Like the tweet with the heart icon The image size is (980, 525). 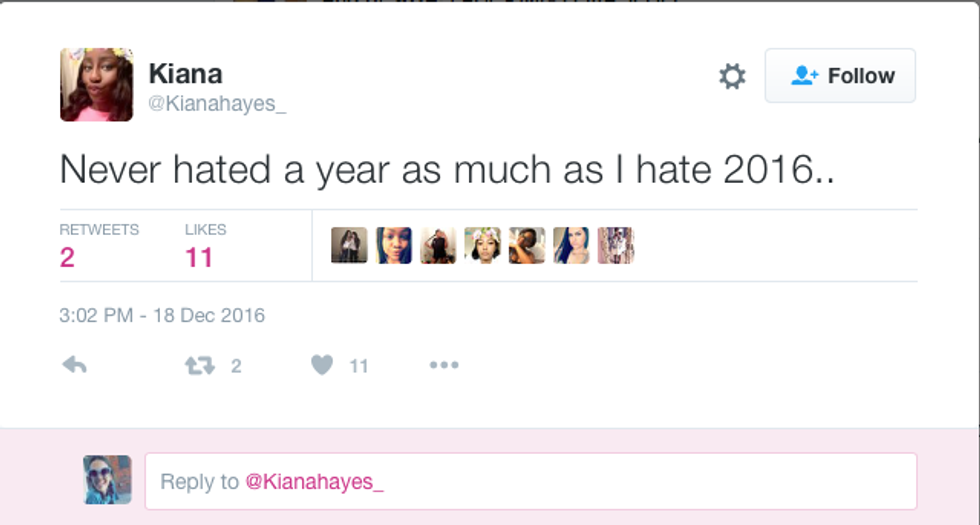point(322,366)
